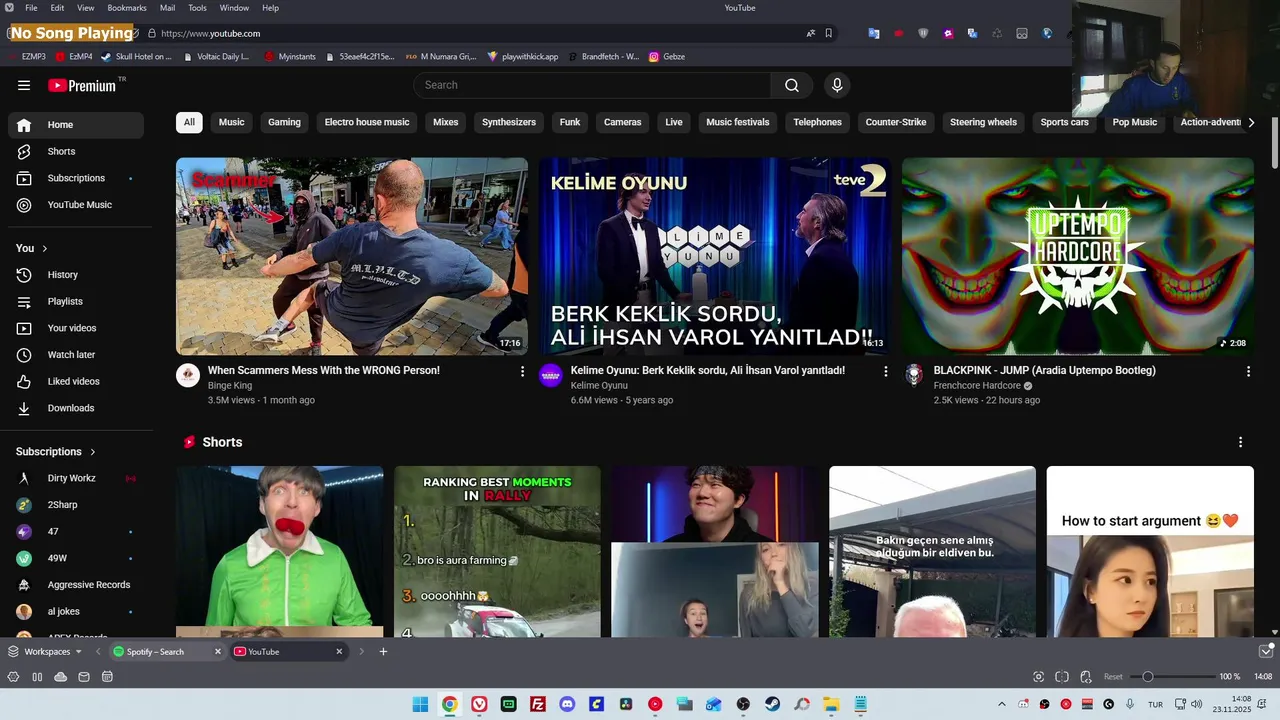Open Vivaldi calendar panel icon

tap(107, 677)
